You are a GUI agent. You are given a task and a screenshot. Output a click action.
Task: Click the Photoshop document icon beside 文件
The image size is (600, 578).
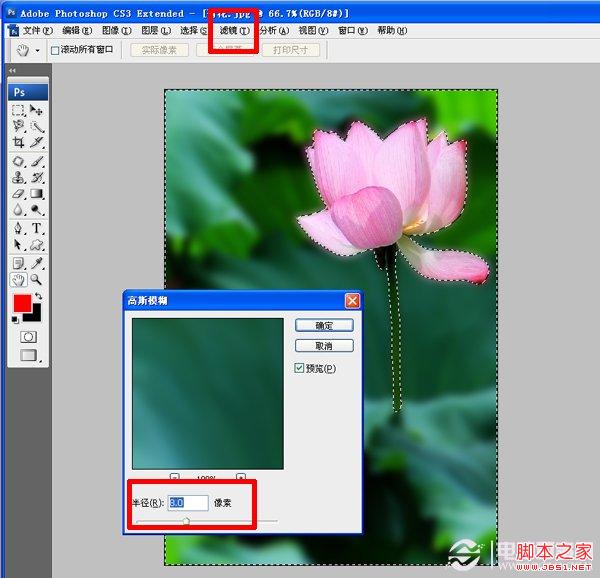[x=13, y=30]
